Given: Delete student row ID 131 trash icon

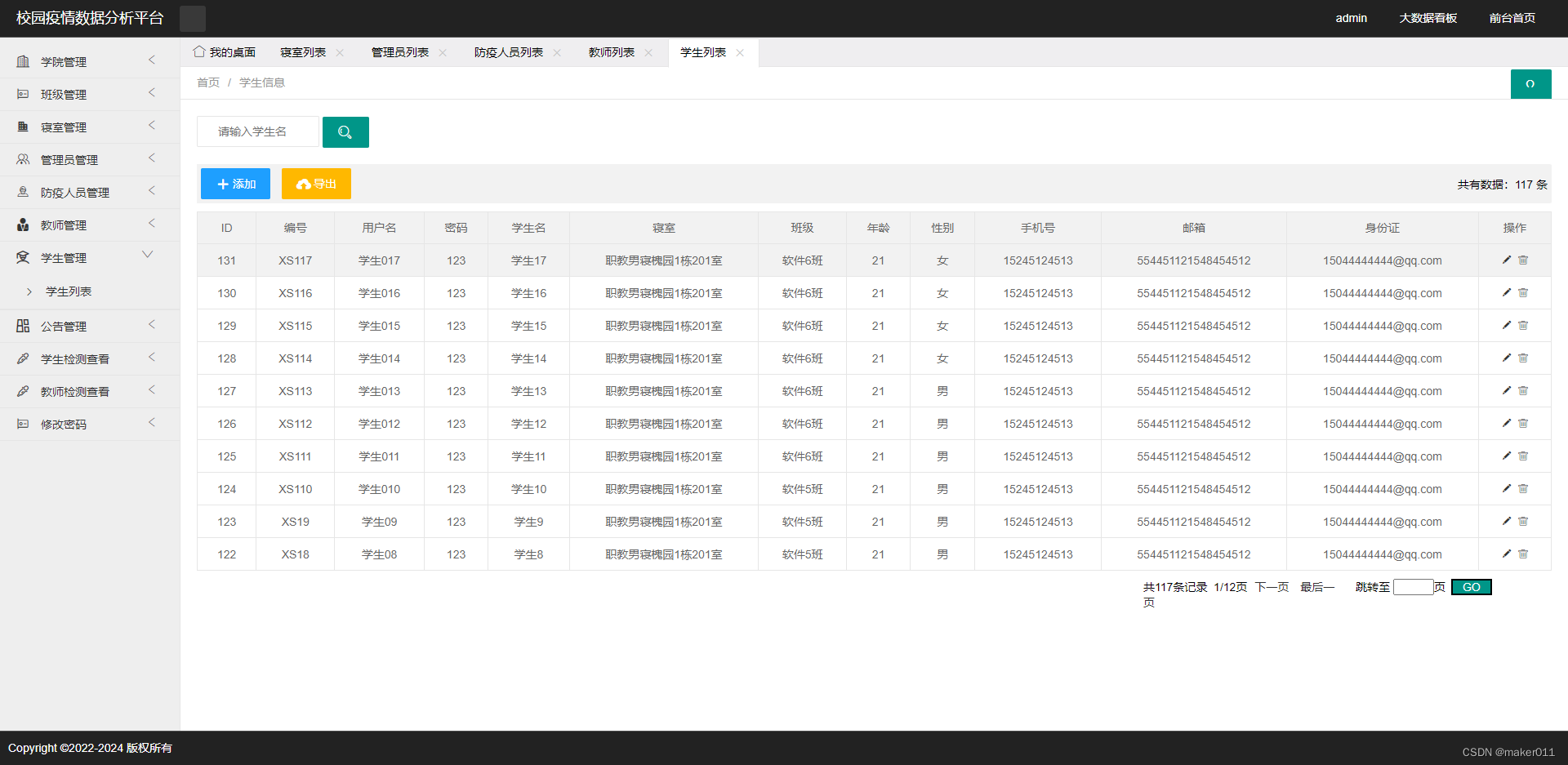Looking at the screenshot, I should pos(1523,260).
